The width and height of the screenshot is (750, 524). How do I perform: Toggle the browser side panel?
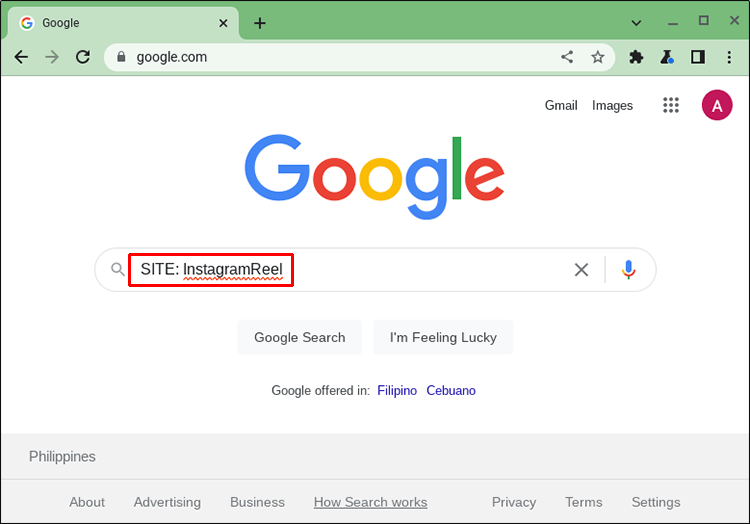pos(698,57)
